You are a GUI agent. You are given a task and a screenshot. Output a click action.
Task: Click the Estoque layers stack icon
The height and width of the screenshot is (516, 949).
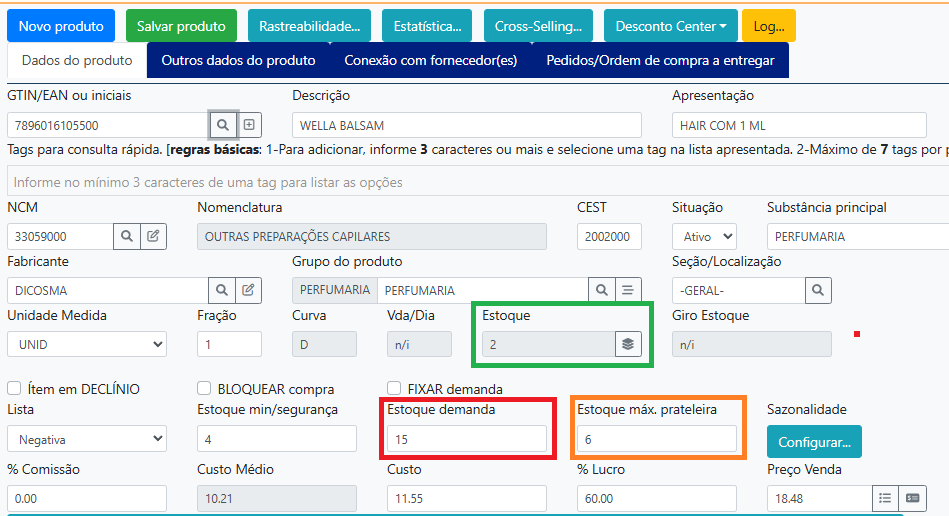tap(627, 344)
